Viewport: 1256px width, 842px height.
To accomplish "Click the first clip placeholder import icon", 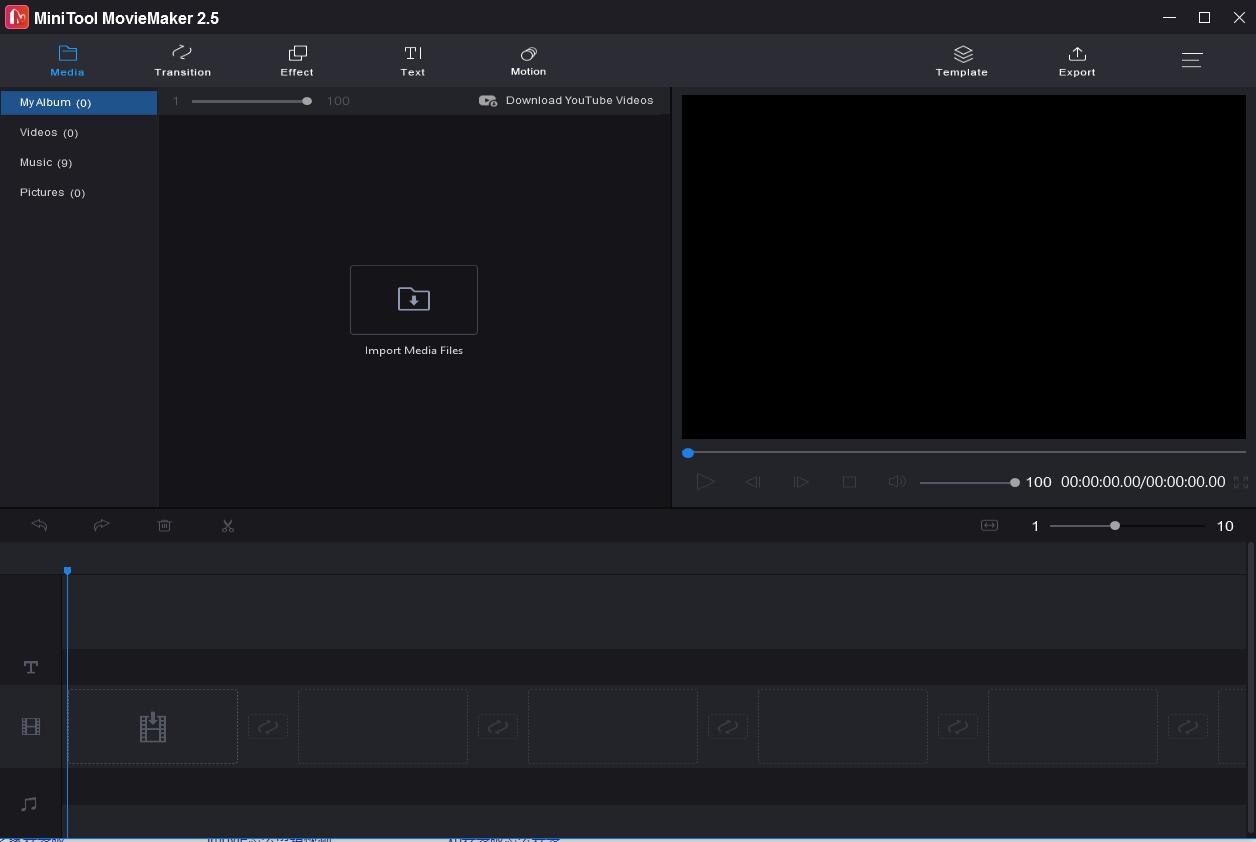I will 153,727.
